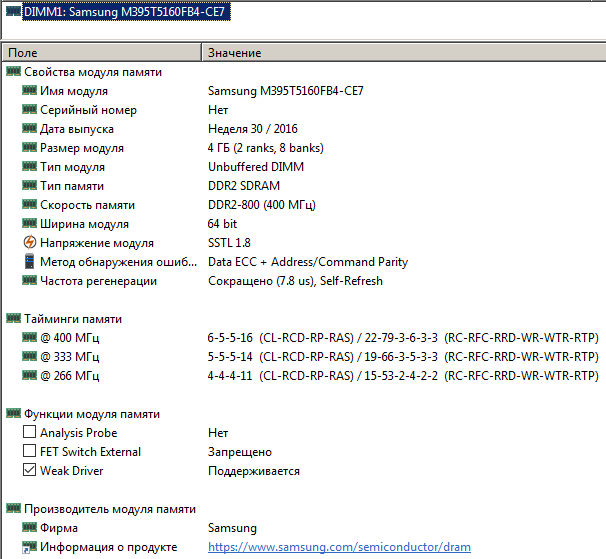
Task: Click the icon beside @ 400 МГц timing
Action: (x=29, y=338)
